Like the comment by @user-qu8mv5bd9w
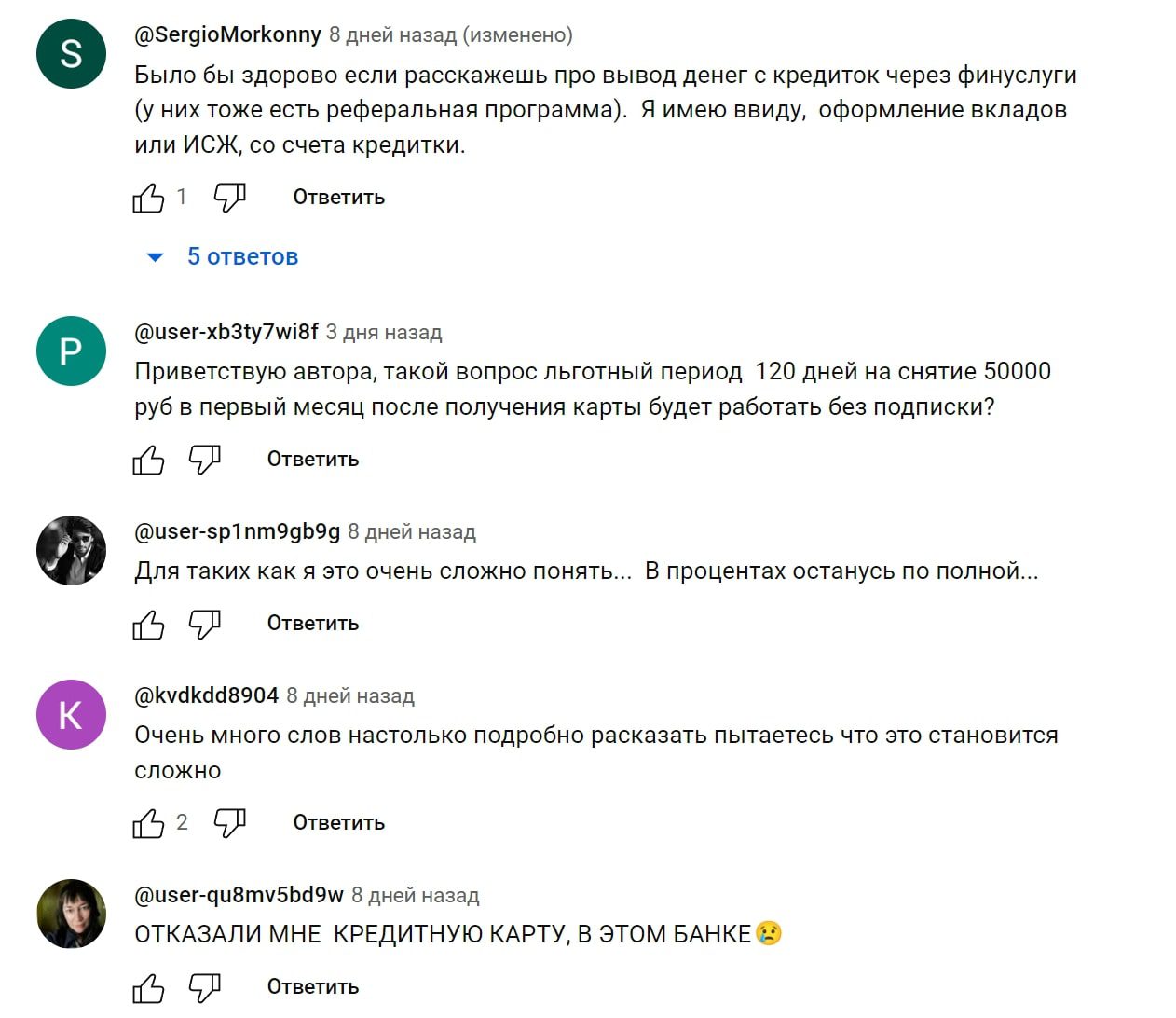The height and width of the screenshot is (1018, 1176). [x=148, y=987]
